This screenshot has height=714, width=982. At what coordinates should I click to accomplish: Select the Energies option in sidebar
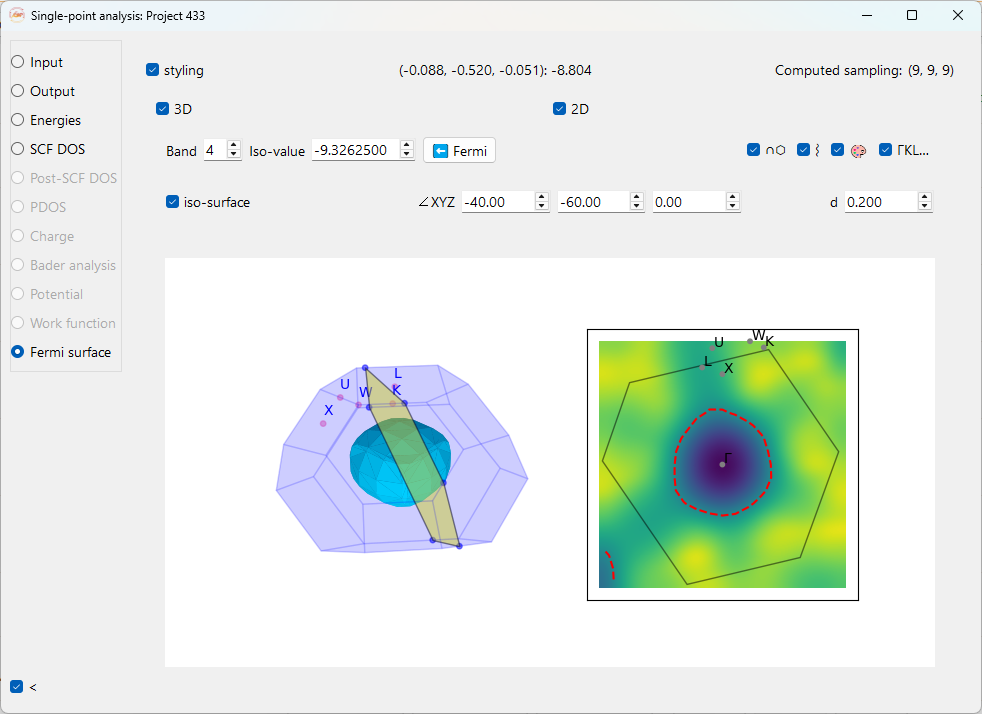[x=18, y=120]
